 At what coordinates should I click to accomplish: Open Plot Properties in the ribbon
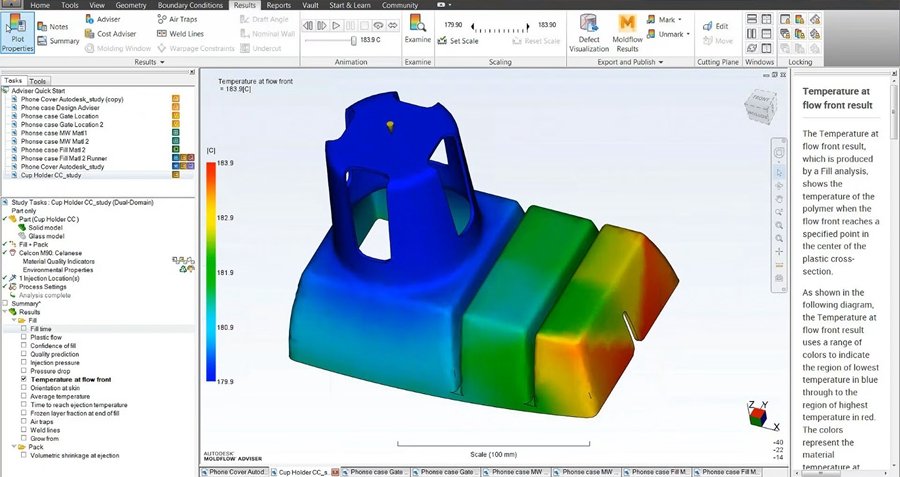[x=17, y=33]
